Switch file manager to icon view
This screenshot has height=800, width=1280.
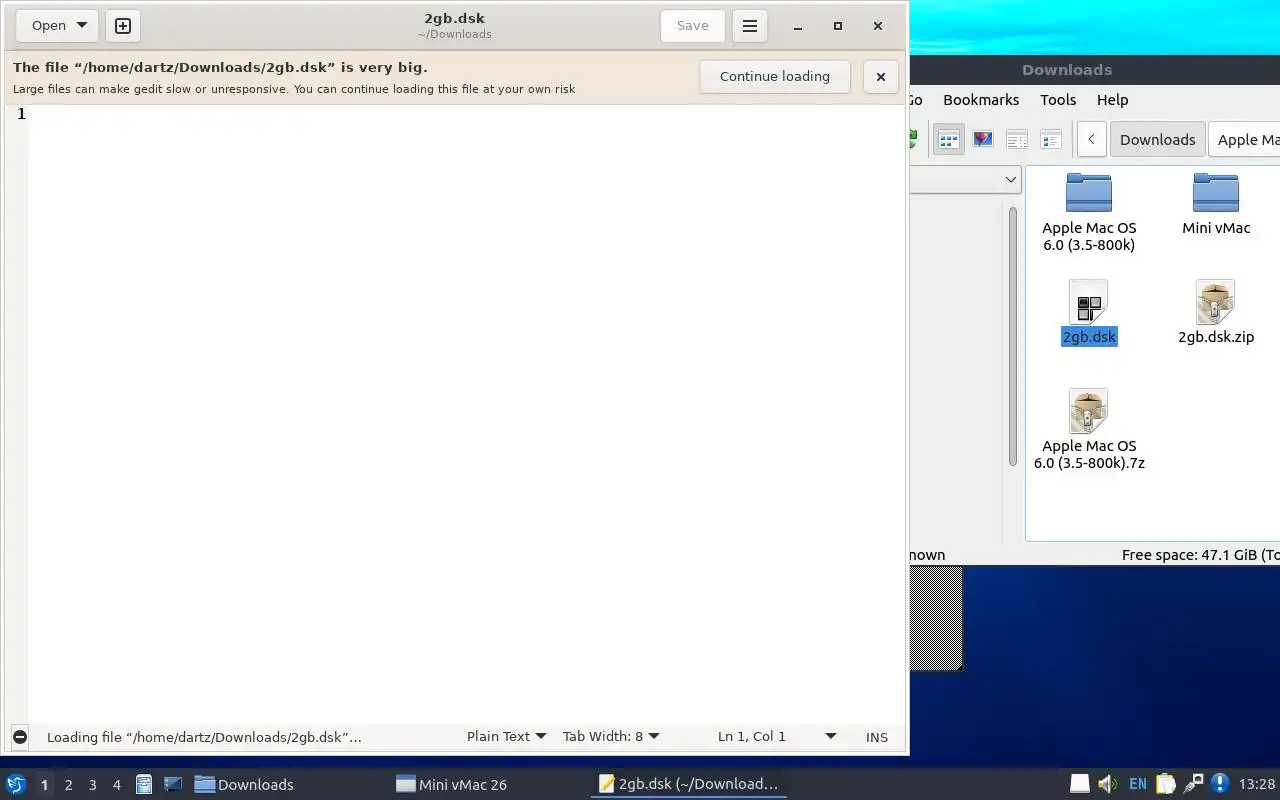pos(948,139)
